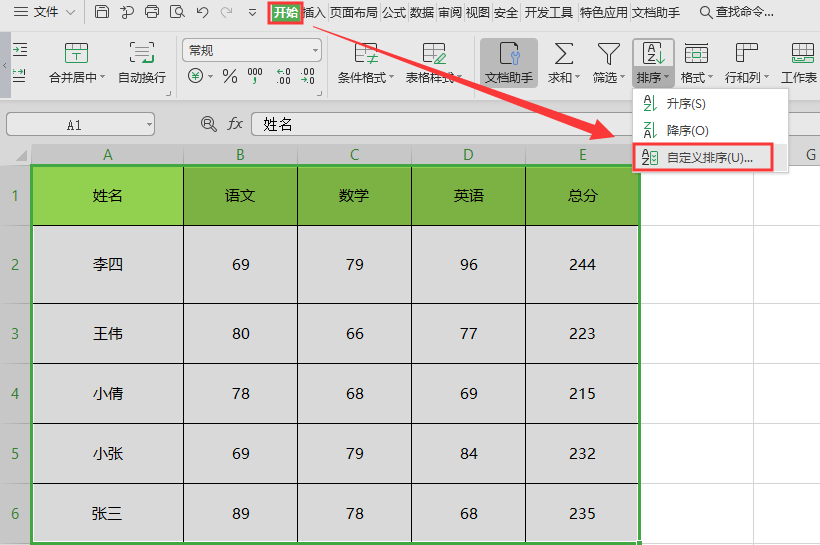Open the 文件 menu
This screenshot has width=820, height=545.
45,12
